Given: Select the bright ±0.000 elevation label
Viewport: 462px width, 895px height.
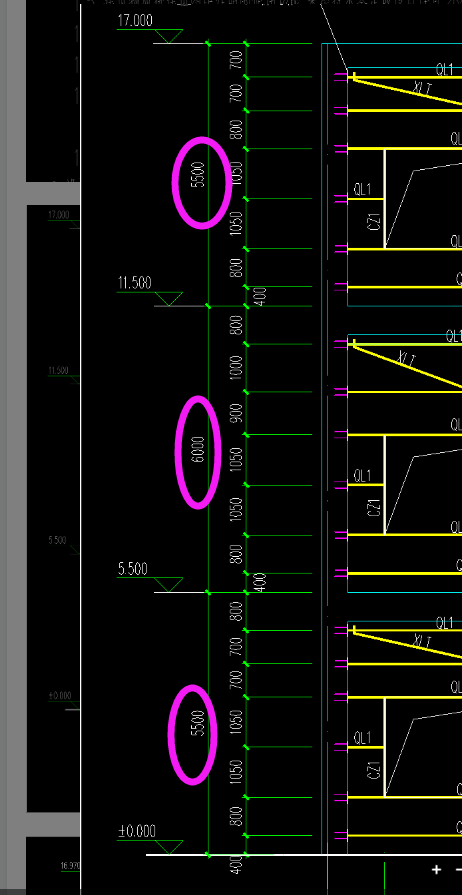Looking at the screenshot, I should (136, 831).
